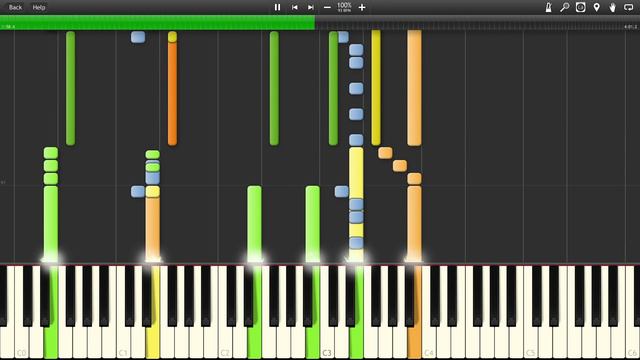Pause the song playback
The width and height of the screenshot is (640, 360).
tap(277, 7)
